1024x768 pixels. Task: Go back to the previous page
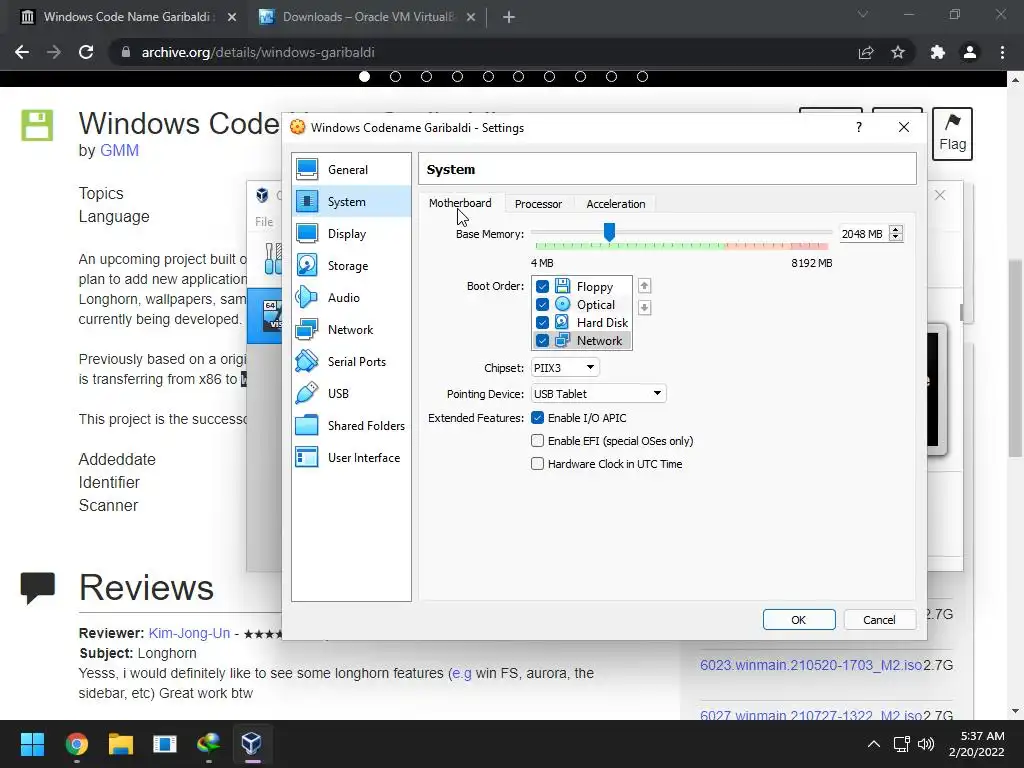pyautogui.click(x=22, y=52)
